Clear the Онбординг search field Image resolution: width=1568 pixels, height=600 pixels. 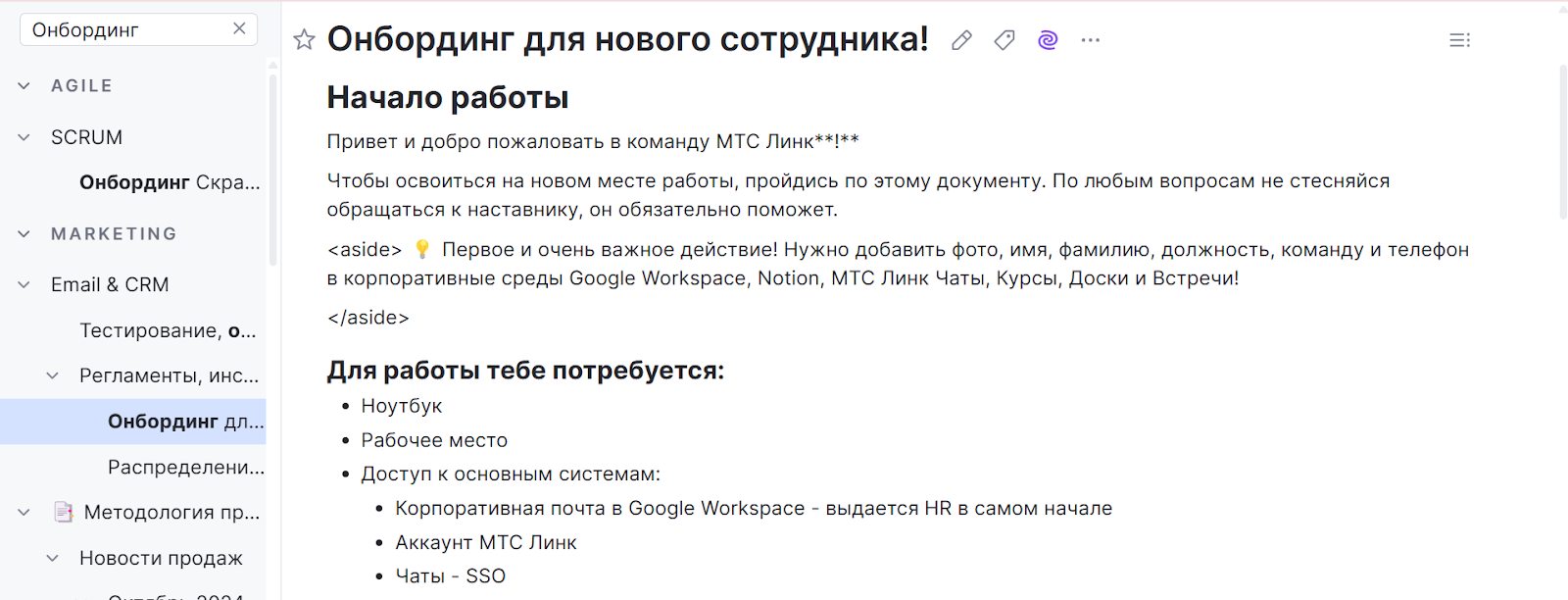point(239,29)
